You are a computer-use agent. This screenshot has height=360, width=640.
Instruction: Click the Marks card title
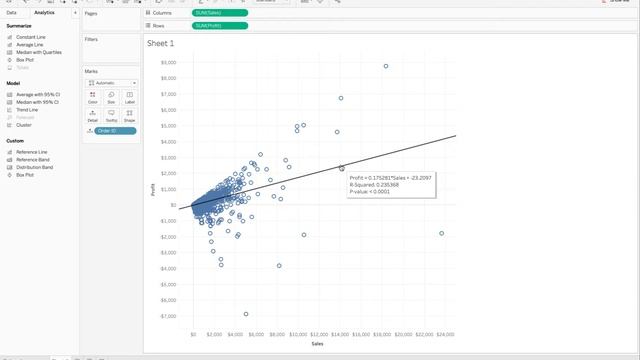91,71
